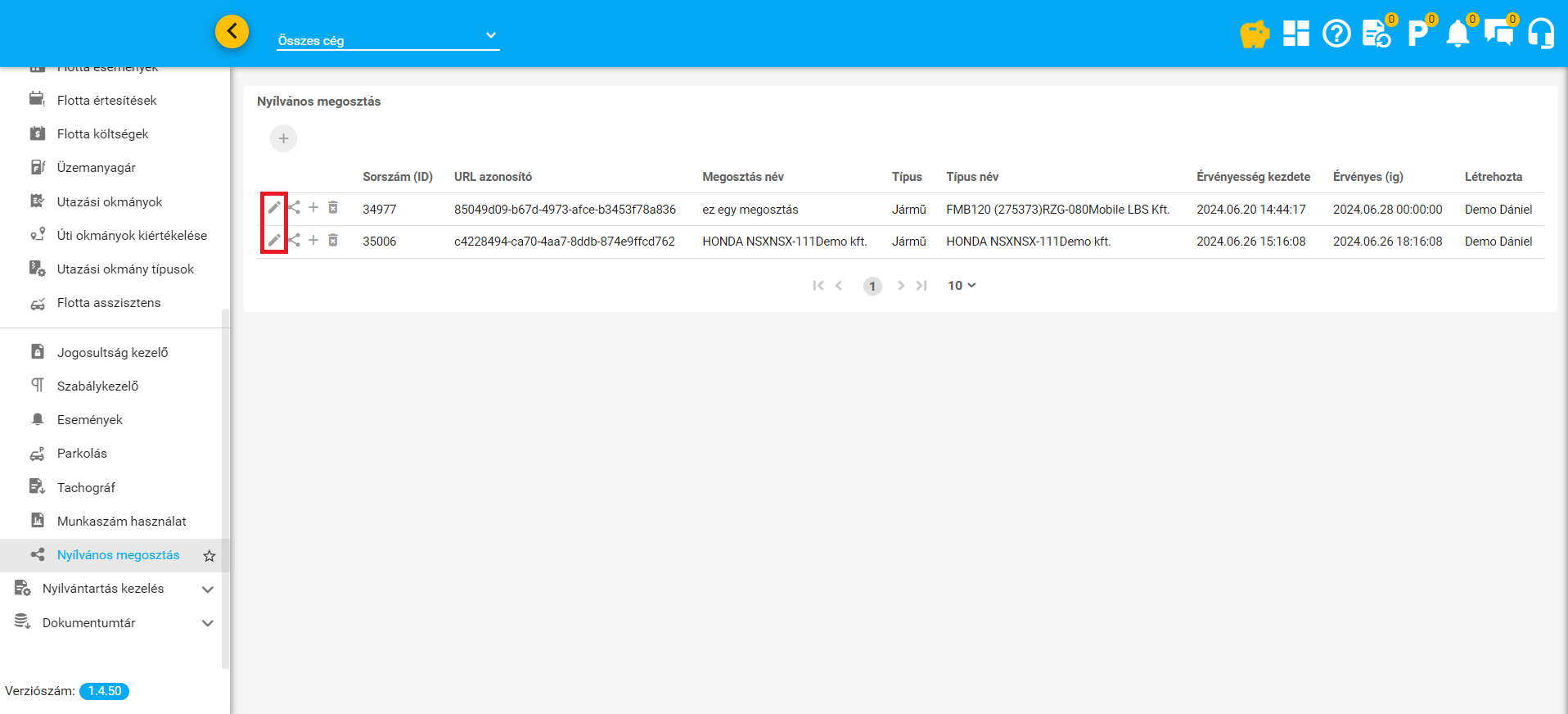Open the dashboard tiles icon

[1295, 34]
